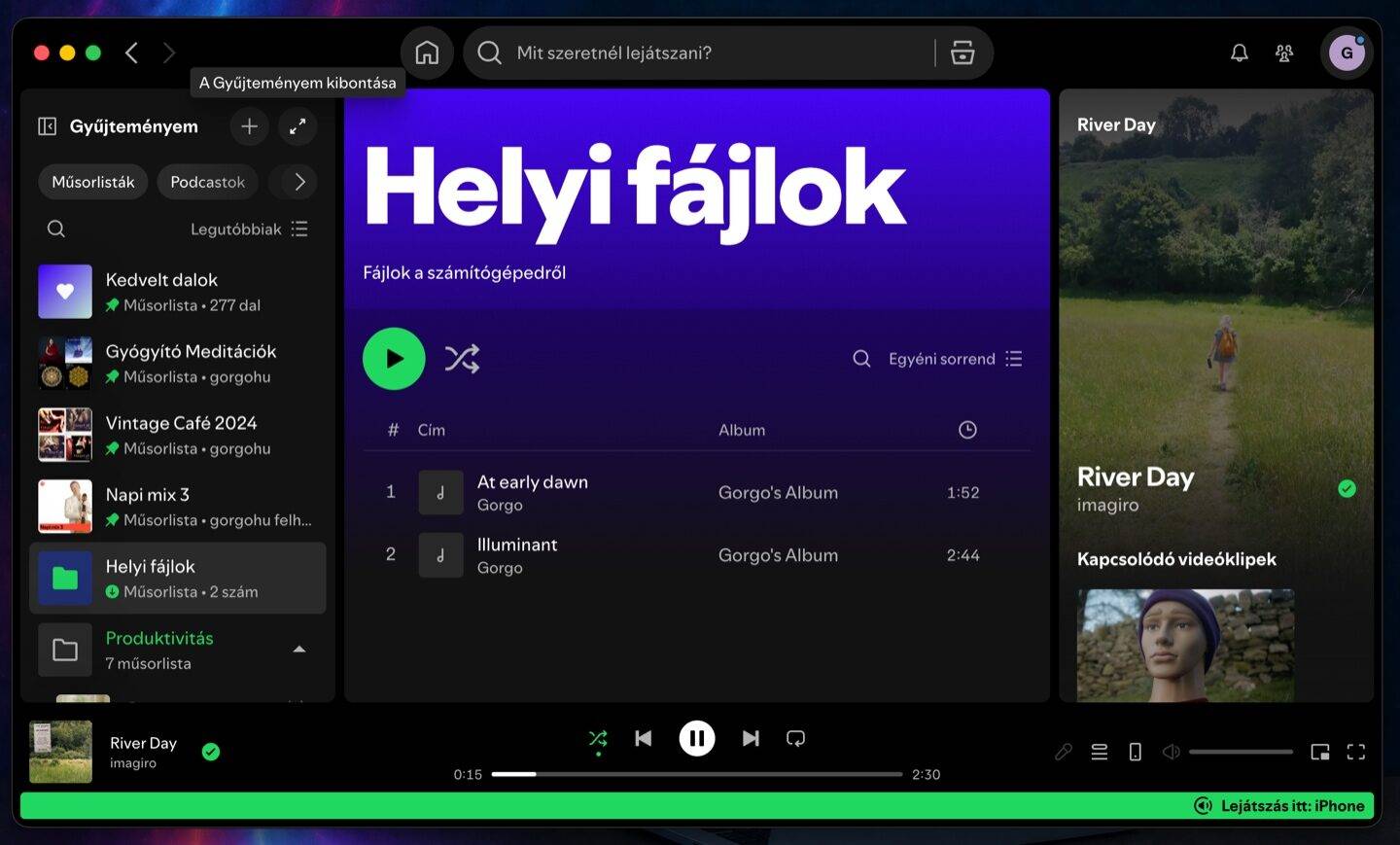1400x845 pixels.
Task: Collapse the Produktivitás folder arrow
Action: pyautogui.click(x=299, y=650)
